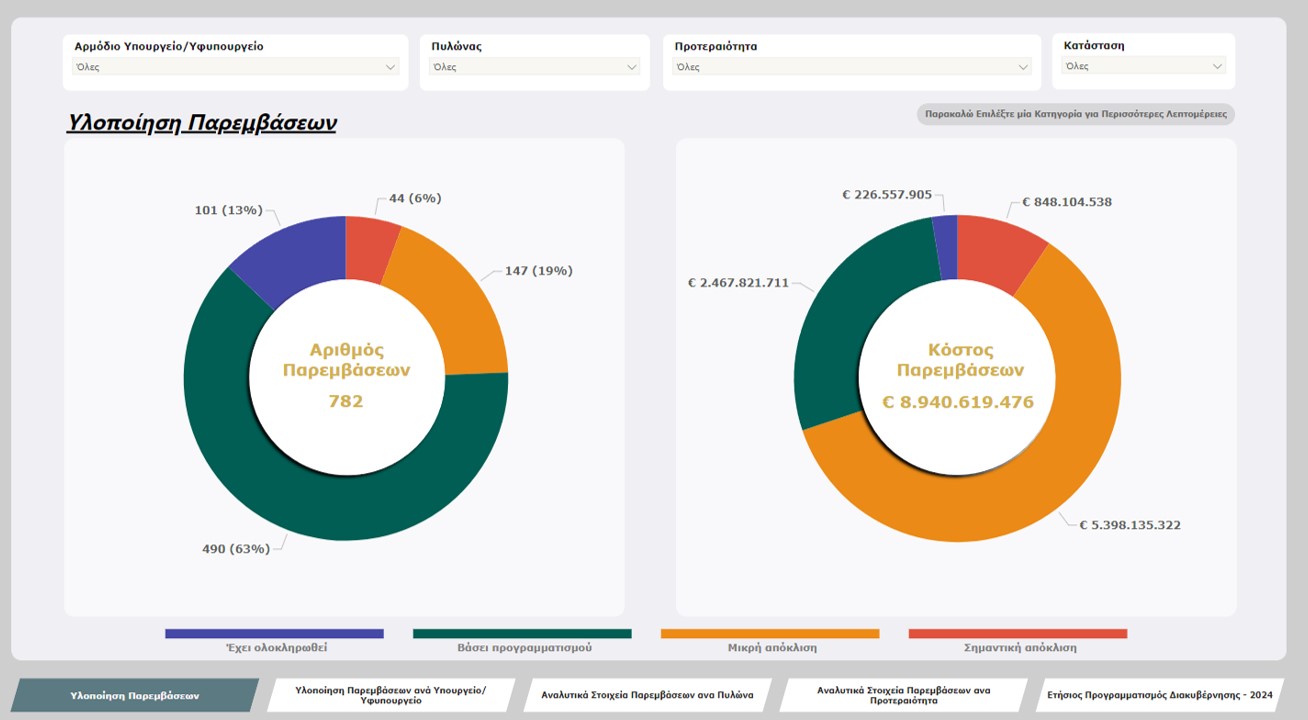The height and width of the screenshot is (720, 1308).
Task: Open the Κατάσταση filter dropdown
Action: tap(1144, 66)
